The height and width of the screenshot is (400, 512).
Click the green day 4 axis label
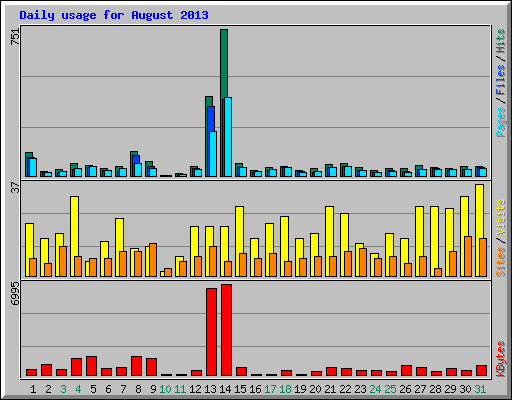78,389
